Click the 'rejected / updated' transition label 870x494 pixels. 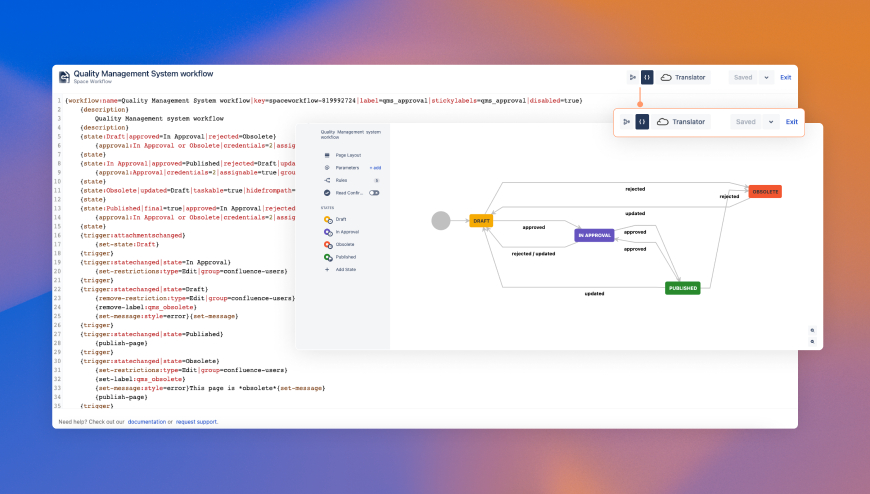[533, 254]
